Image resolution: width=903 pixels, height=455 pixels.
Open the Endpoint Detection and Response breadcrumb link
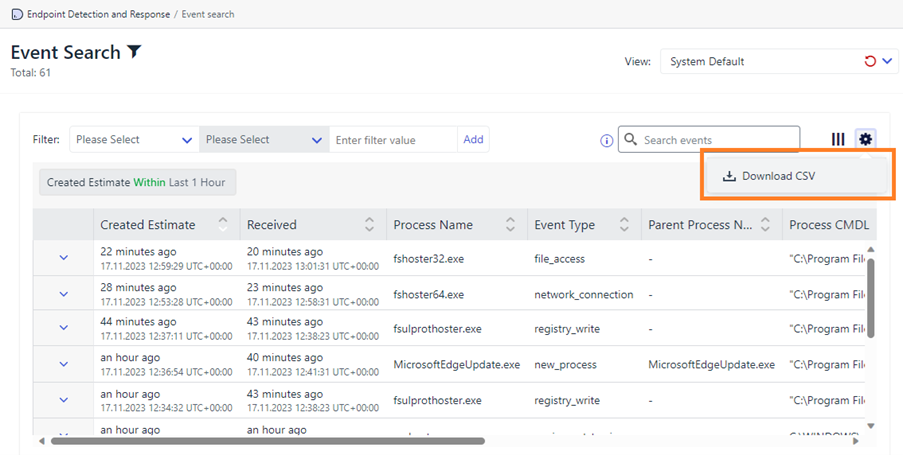(98, 14)
